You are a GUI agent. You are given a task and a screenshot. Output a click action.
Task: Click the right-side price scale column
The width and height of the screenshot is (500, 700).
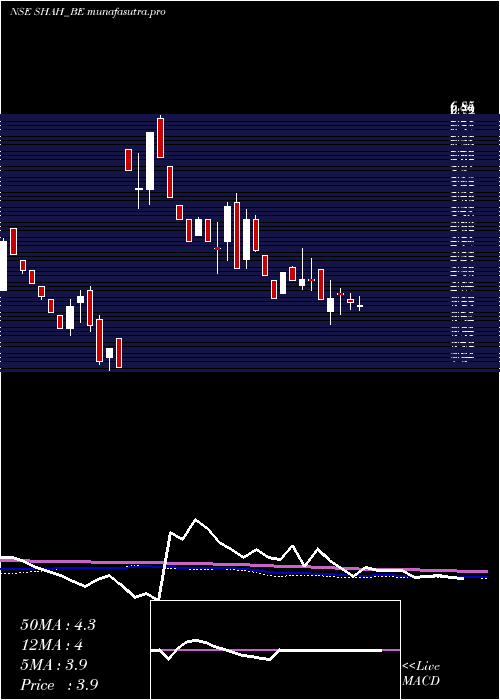pyautogui.click(x=462, y=237)
